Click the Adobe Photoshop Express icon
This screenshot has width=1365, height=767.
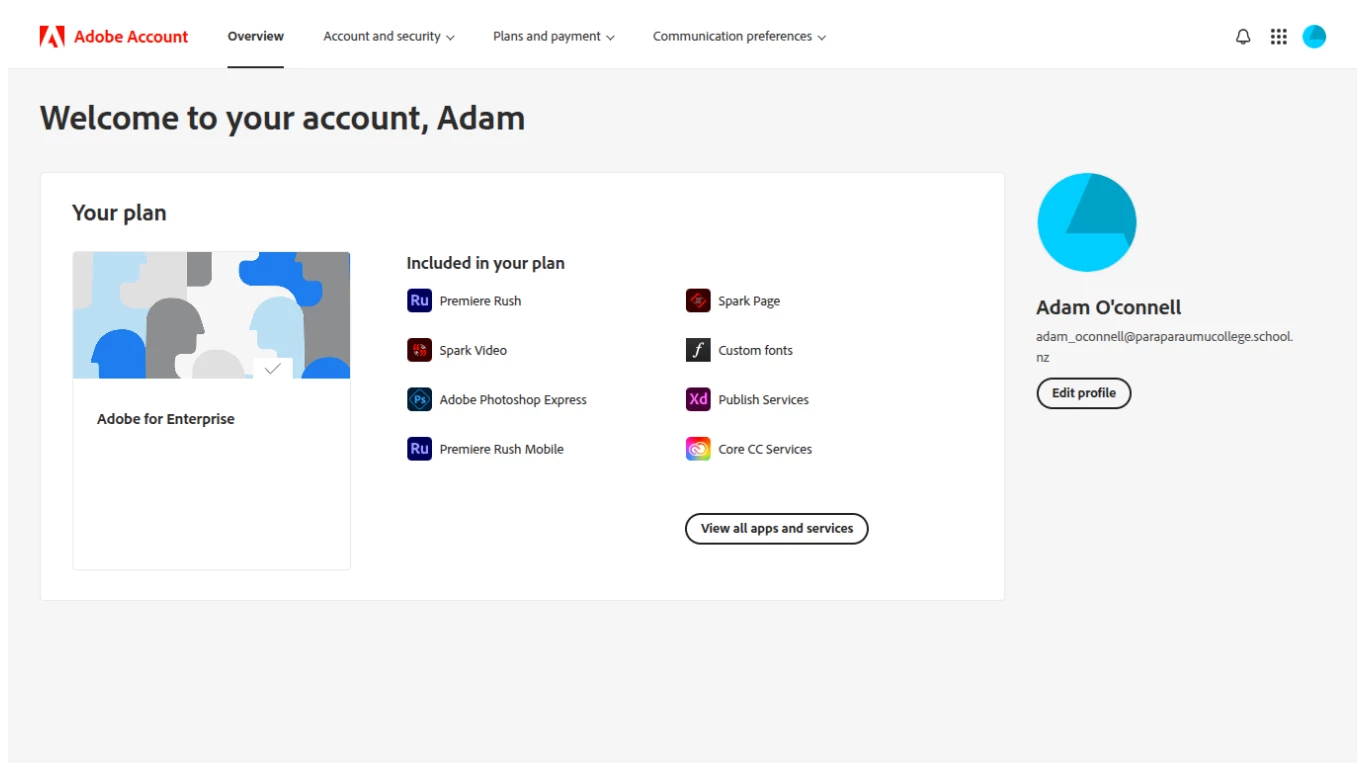(x=419, y=399)
